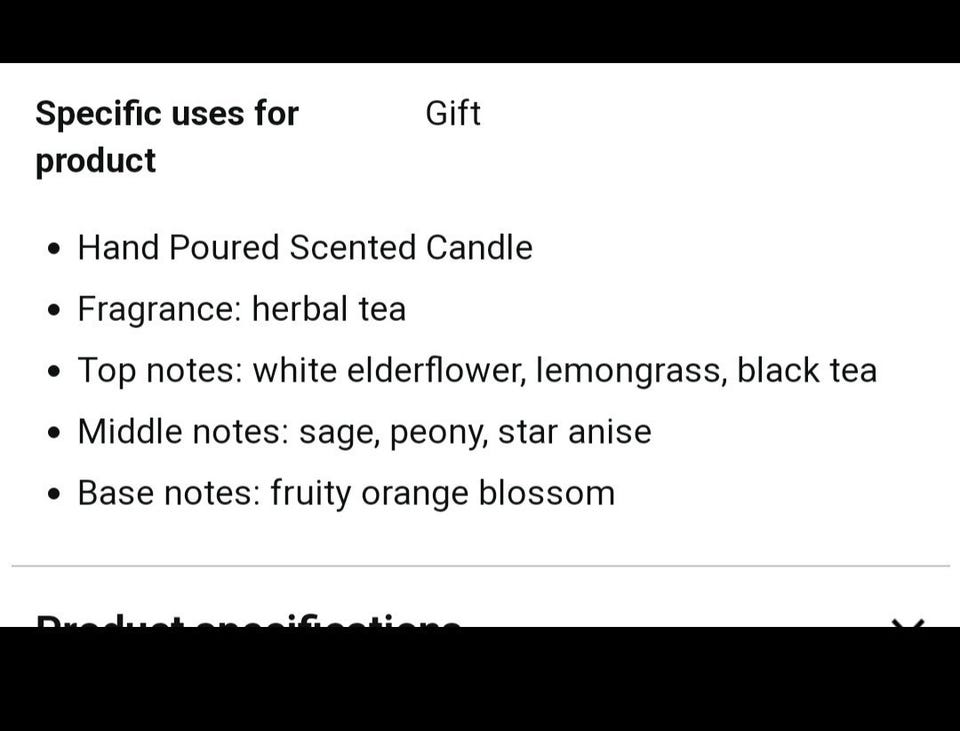This screenshot has width=960, height=731.
Task: Click the 'Hand Poured Scented Candle' bullet text
Action: [x=305, y=248]
